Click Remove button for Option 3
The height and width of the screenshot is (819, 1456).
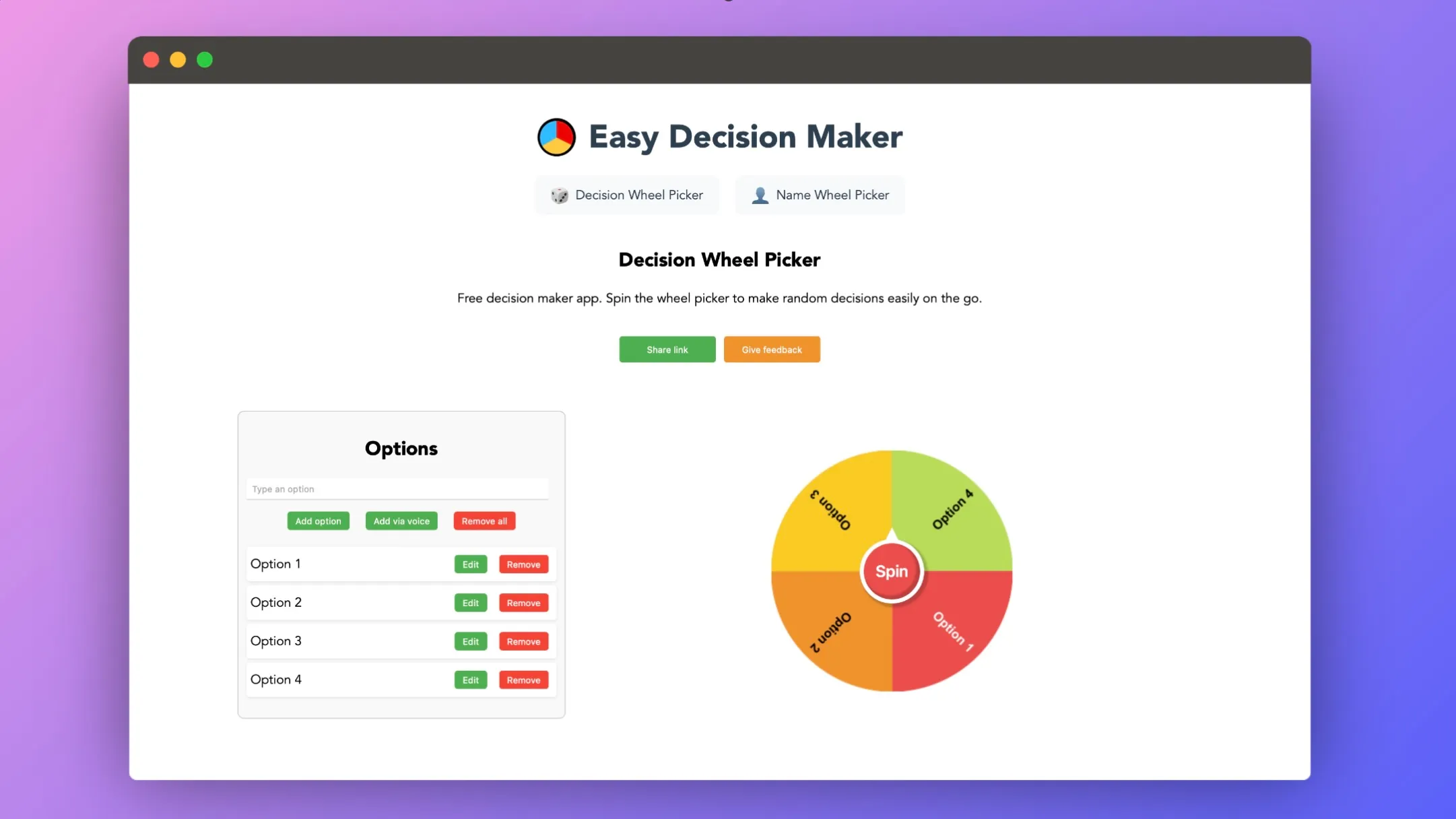coord(524,641)
